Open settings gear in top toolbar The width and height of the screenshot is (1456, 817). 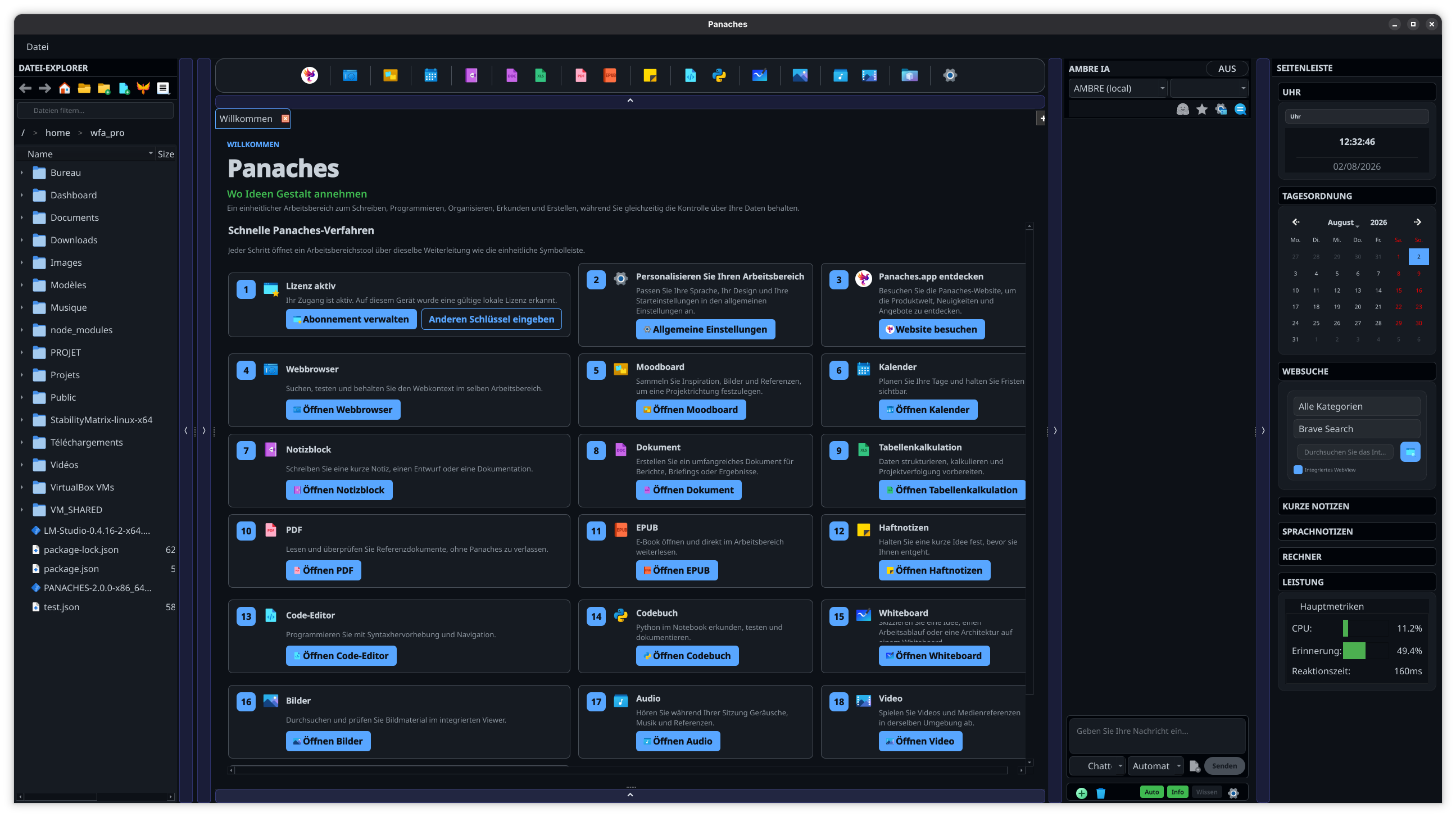pos(950,75)
